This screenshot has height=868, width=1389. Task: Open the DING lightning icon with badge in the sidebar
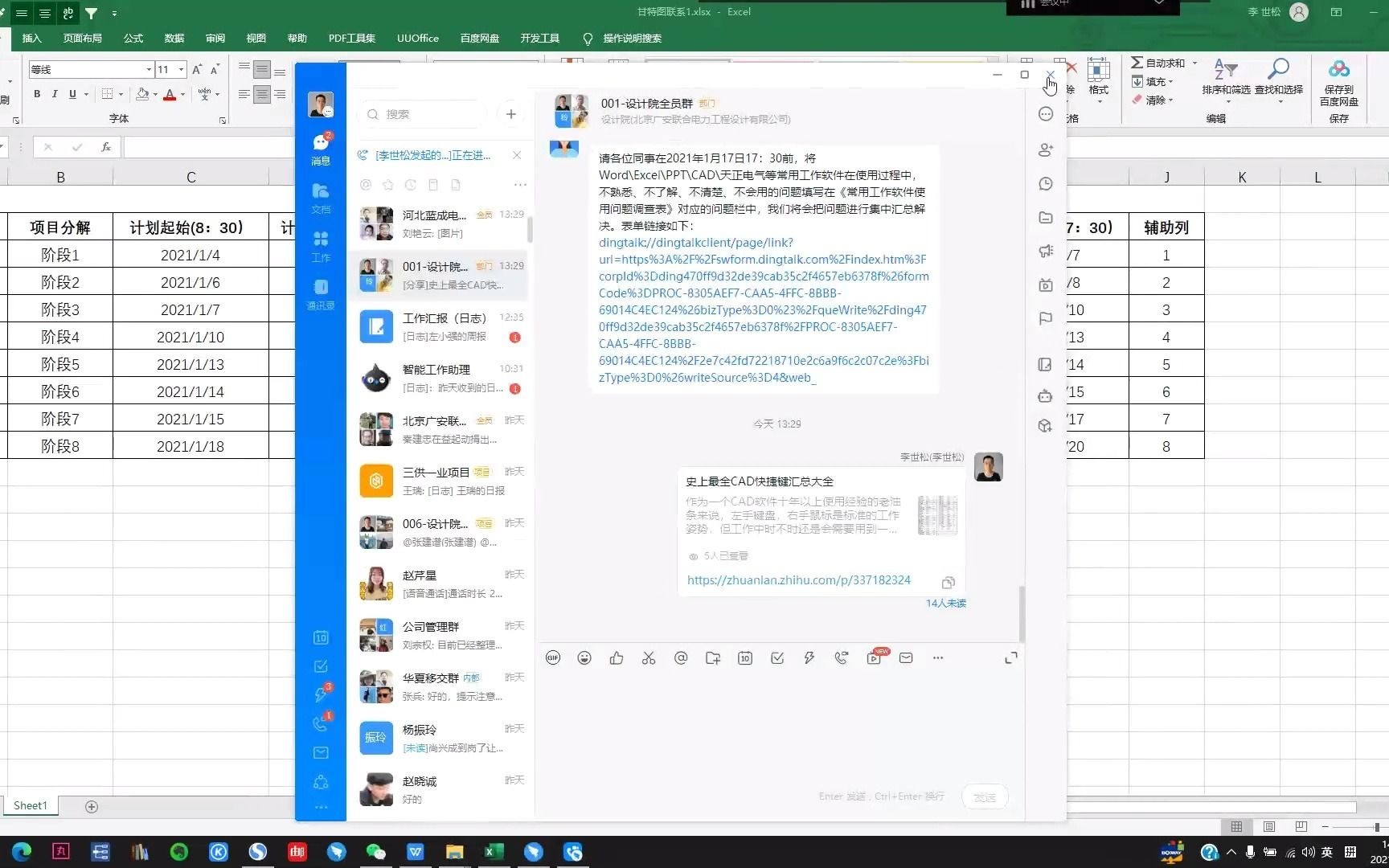coord(321,694)
